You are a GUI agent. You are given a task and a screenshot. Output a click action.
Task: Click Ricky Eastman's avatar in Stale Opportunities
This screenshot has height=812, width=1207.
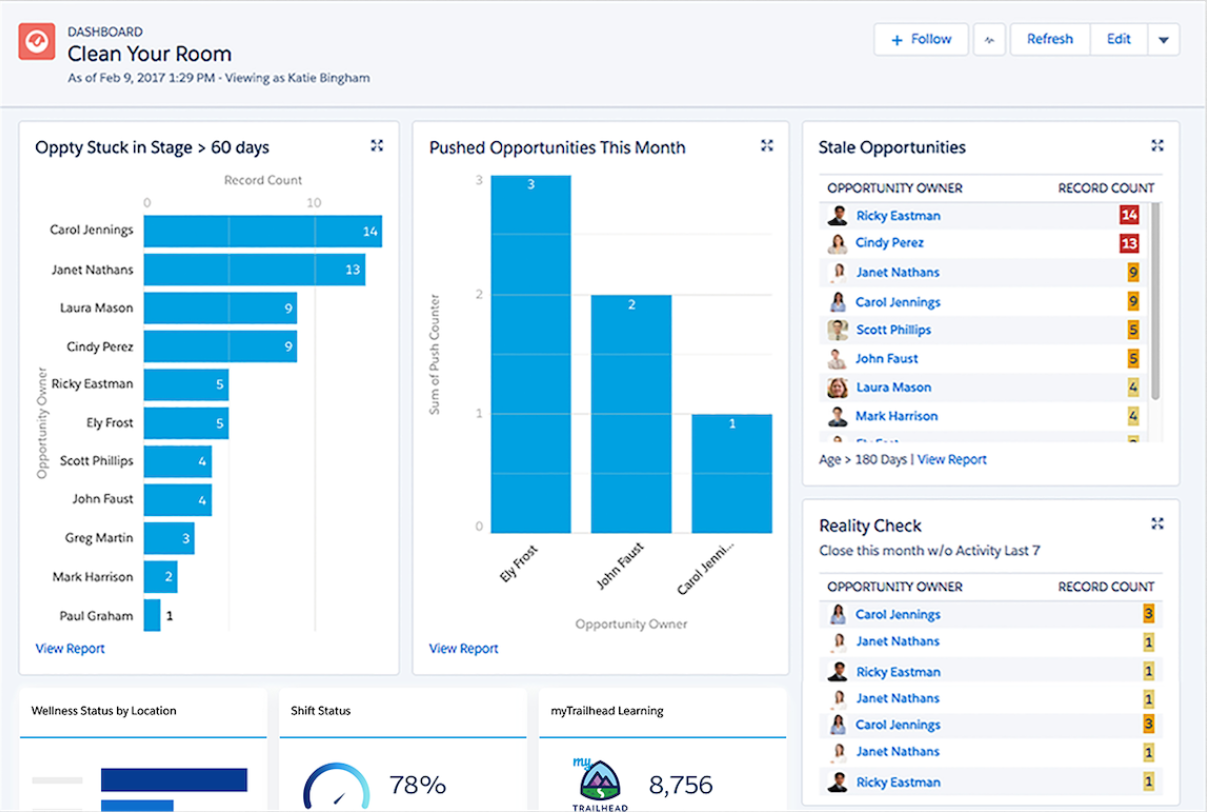pos(837,216)
